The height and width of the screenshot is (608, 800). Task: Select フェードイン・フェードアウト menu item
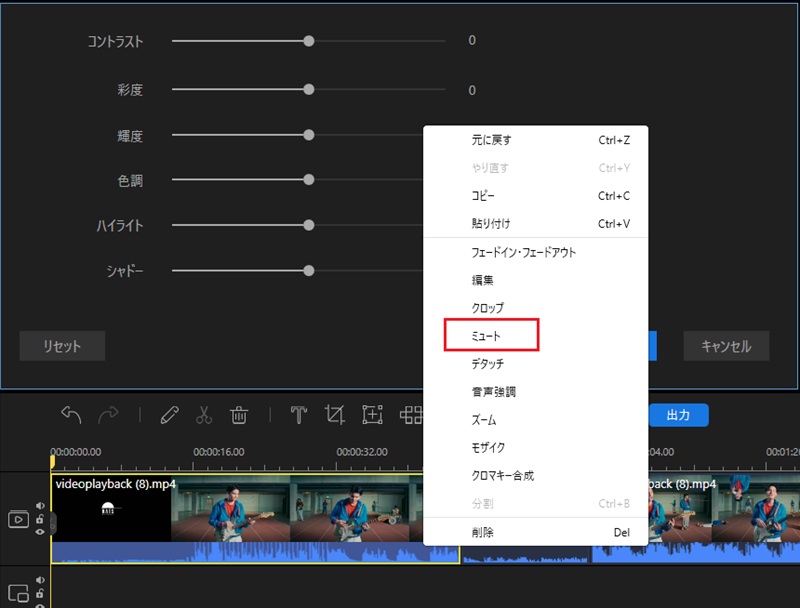536,252
